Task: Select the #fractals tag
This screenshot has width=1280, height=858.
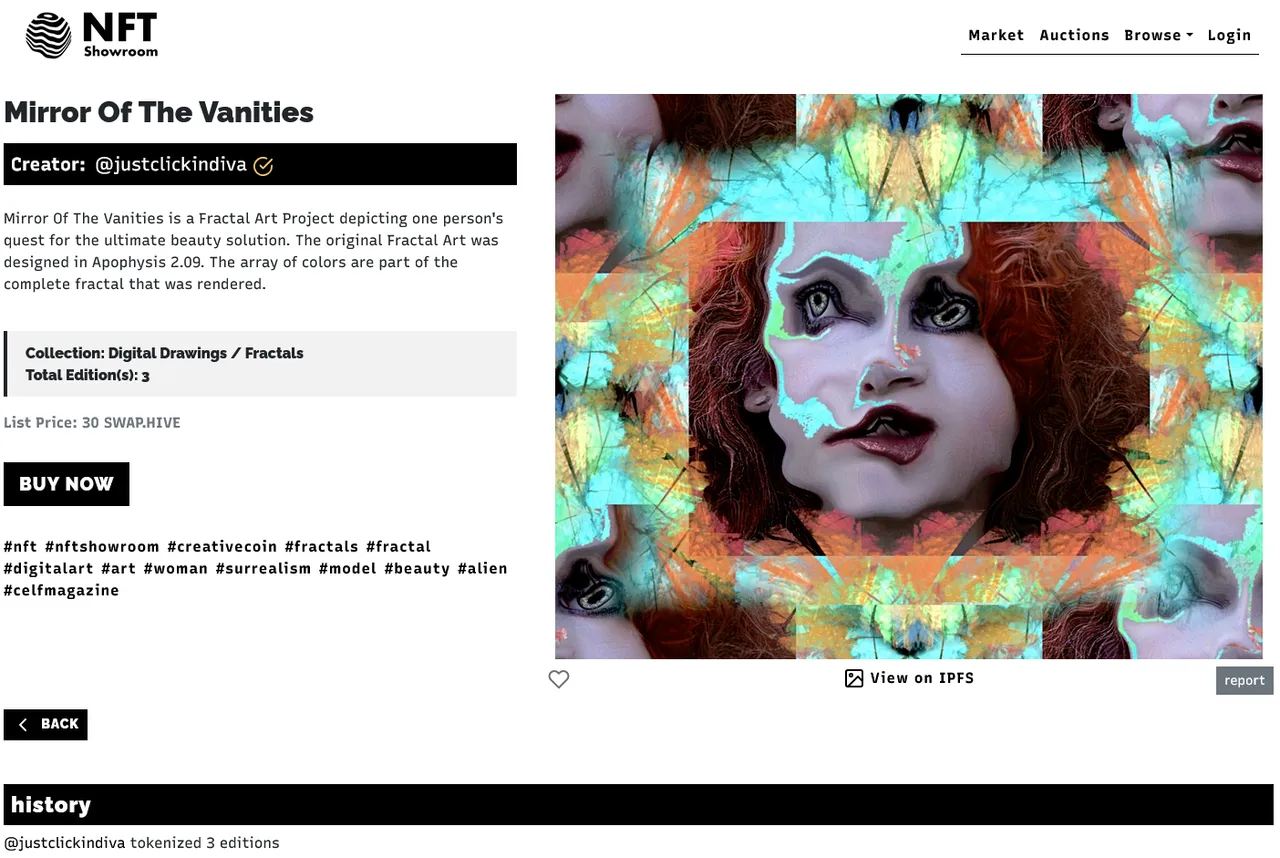Action: (321, 547)
